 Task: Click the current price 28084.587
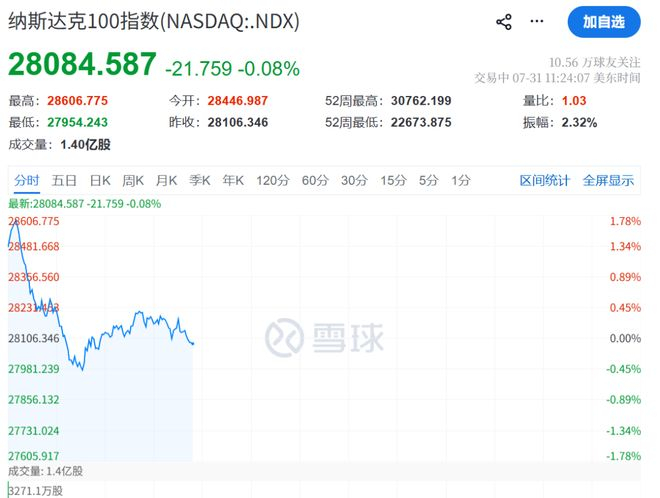coord(82,64)
